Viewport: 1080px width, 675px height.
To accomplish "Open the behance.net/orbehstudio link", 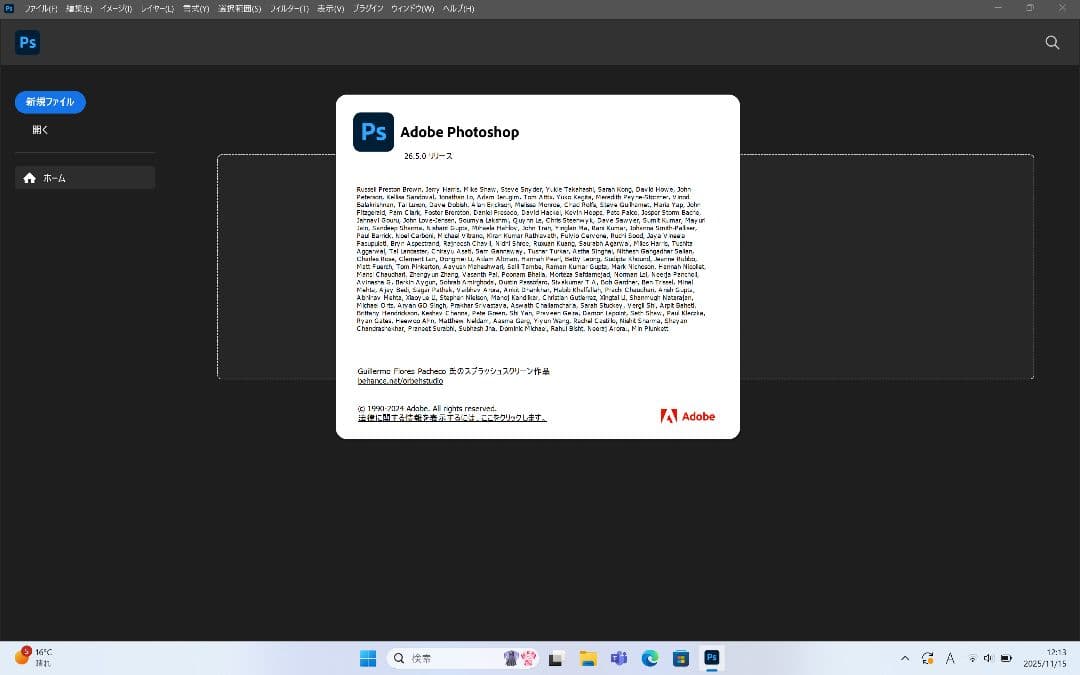I will coord(400,381).
